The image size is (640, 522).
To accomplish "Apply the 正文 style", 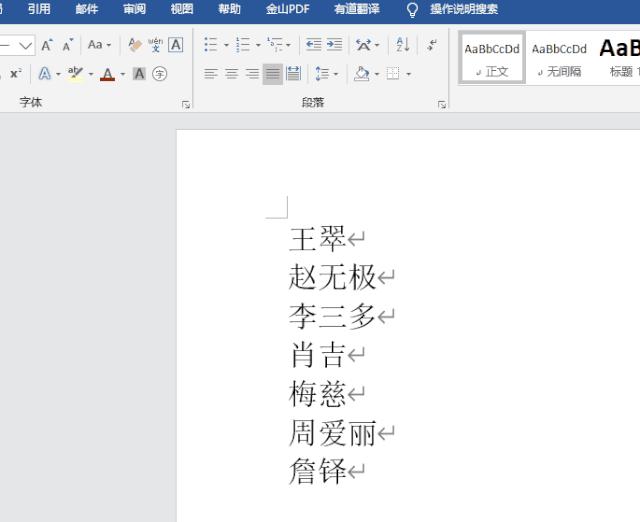I will coord(492,58).
